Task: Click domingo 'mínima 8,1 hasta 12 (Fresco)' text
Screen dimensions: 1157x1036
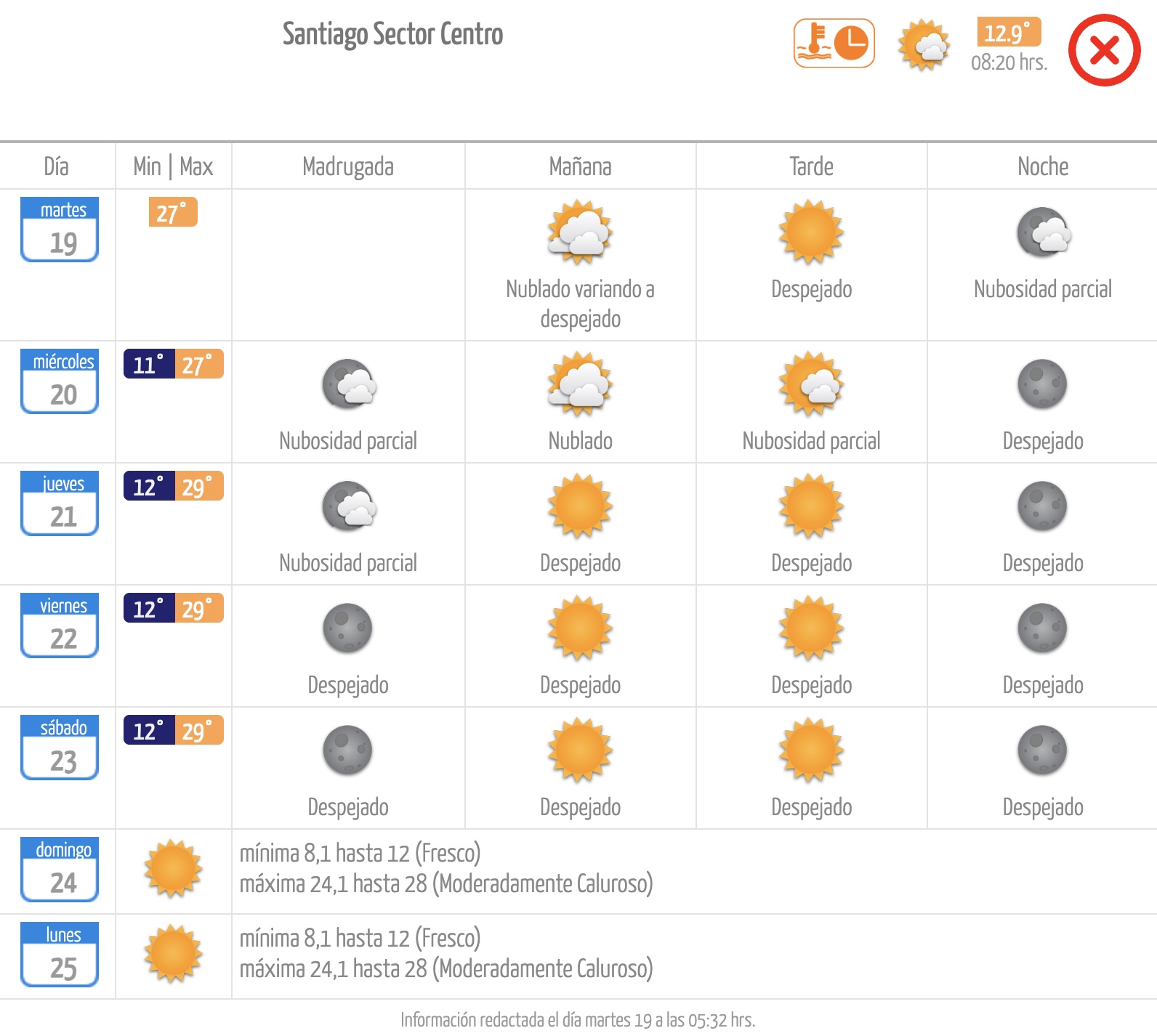Action: (360, 853)
